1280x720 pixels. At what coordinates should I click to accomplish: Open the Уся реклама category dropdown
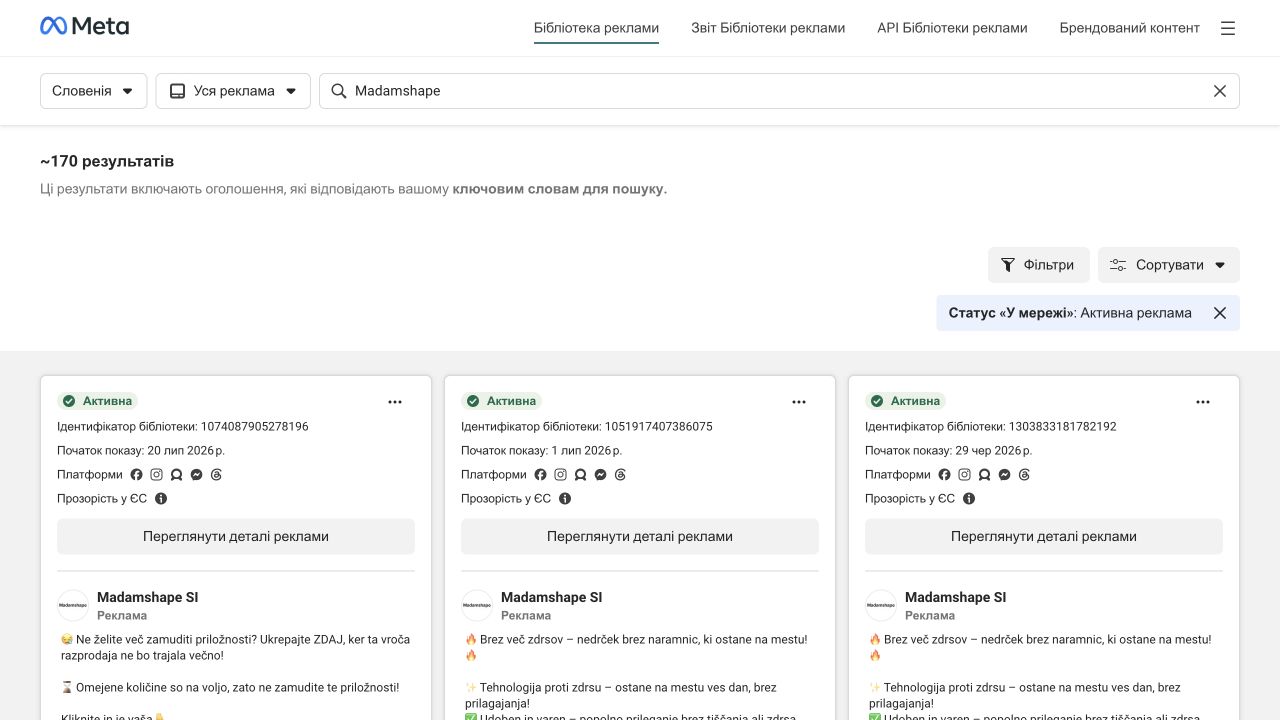tap(233, 91)
